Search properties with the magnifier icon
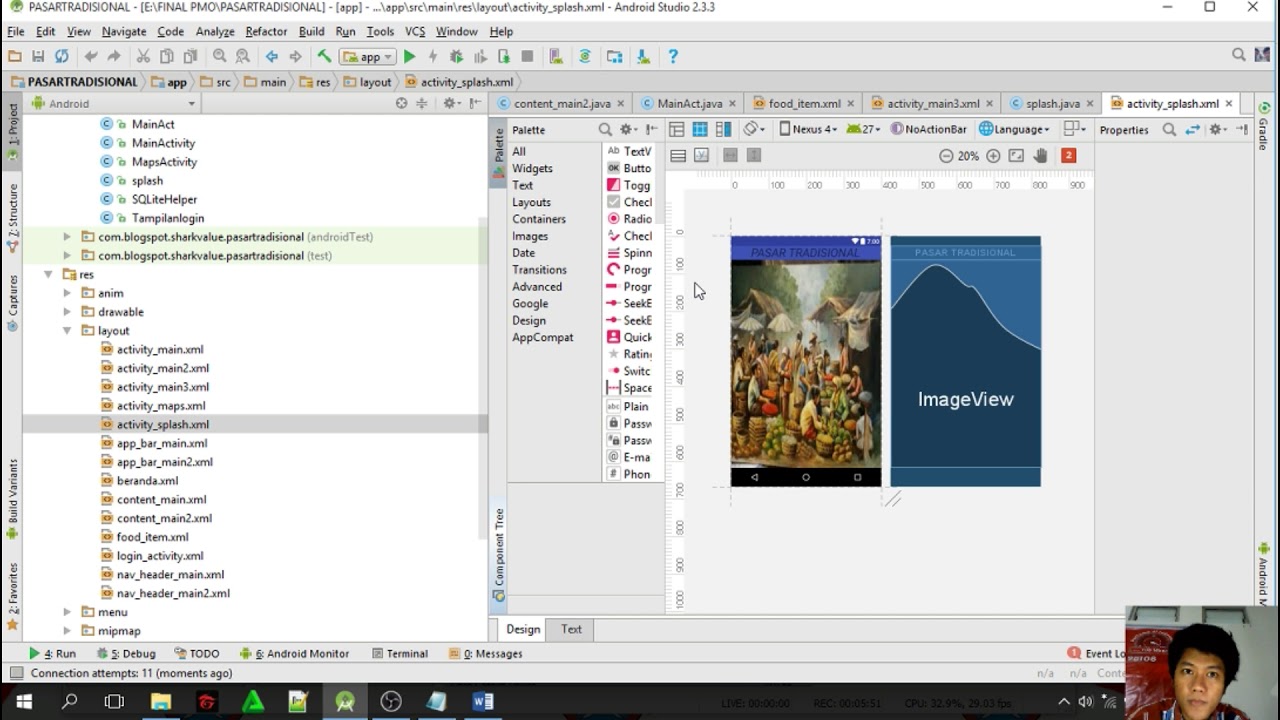The height and width of the screenshot is (720, 1280). tap(1169, 130)
